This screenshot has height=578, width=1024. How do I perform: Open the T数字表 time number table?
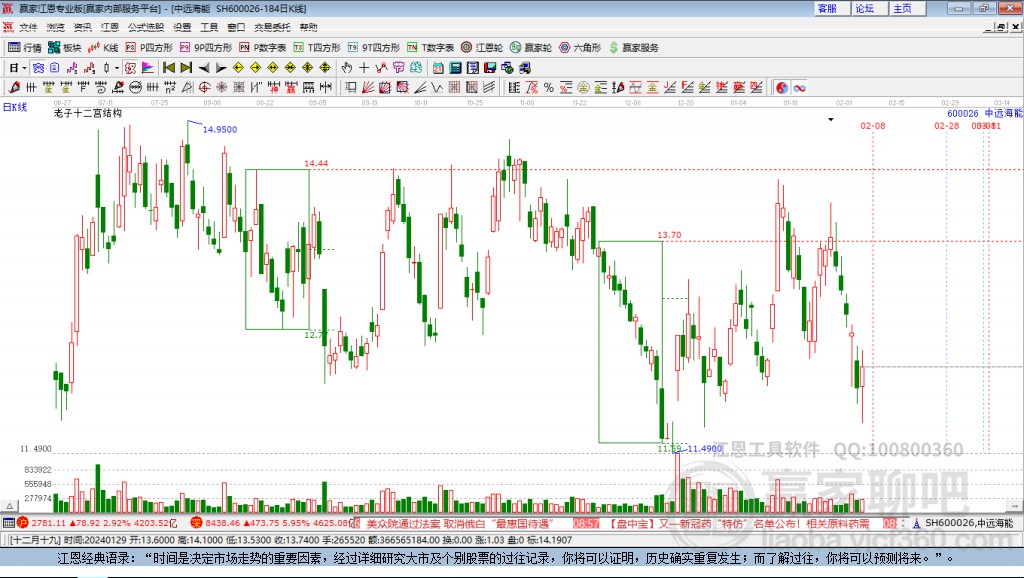[x=430, y=48]
